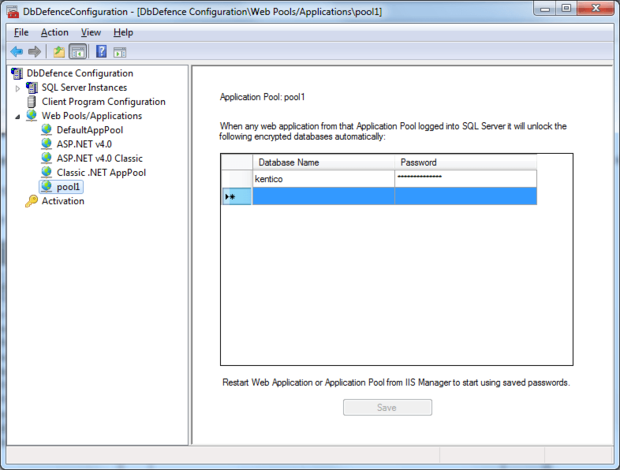Select the Classic .NET AppPool item
Screen dimensions: 620x470
(x=102, y=172)
